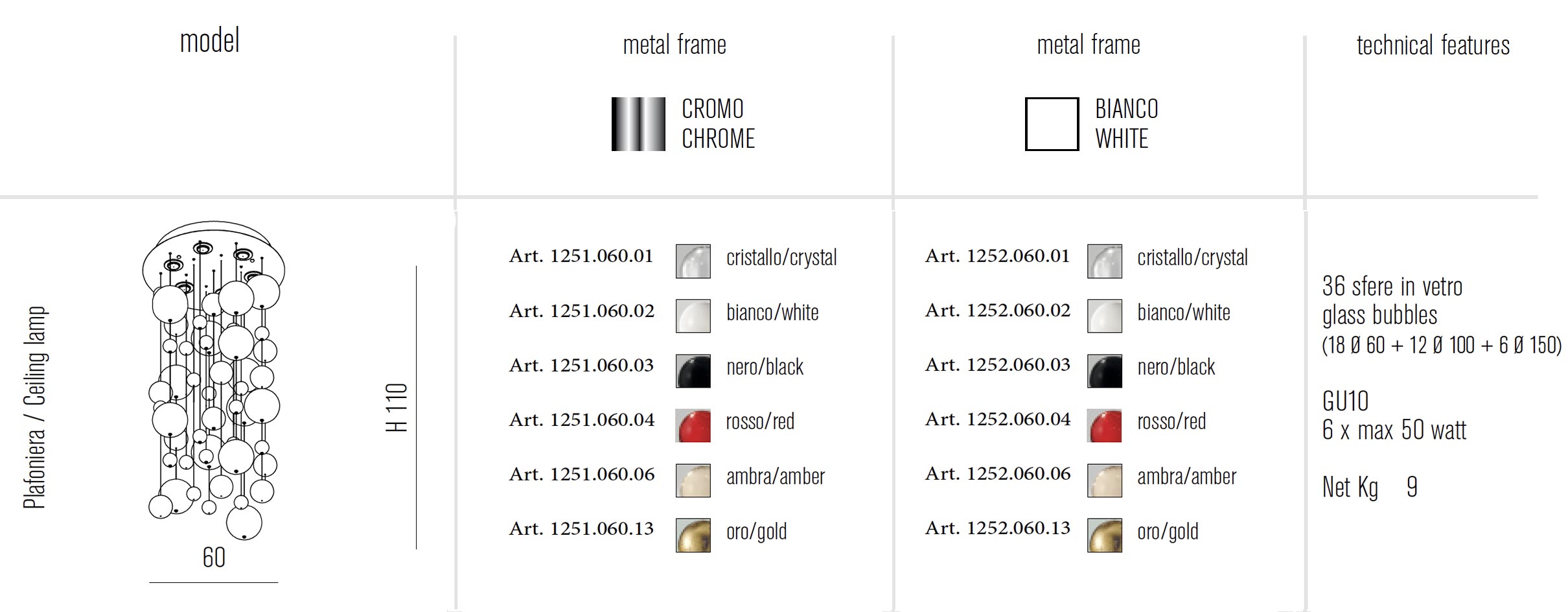Click the chrome metal frame swatch

pyautogui.click(x=638, y=124)
